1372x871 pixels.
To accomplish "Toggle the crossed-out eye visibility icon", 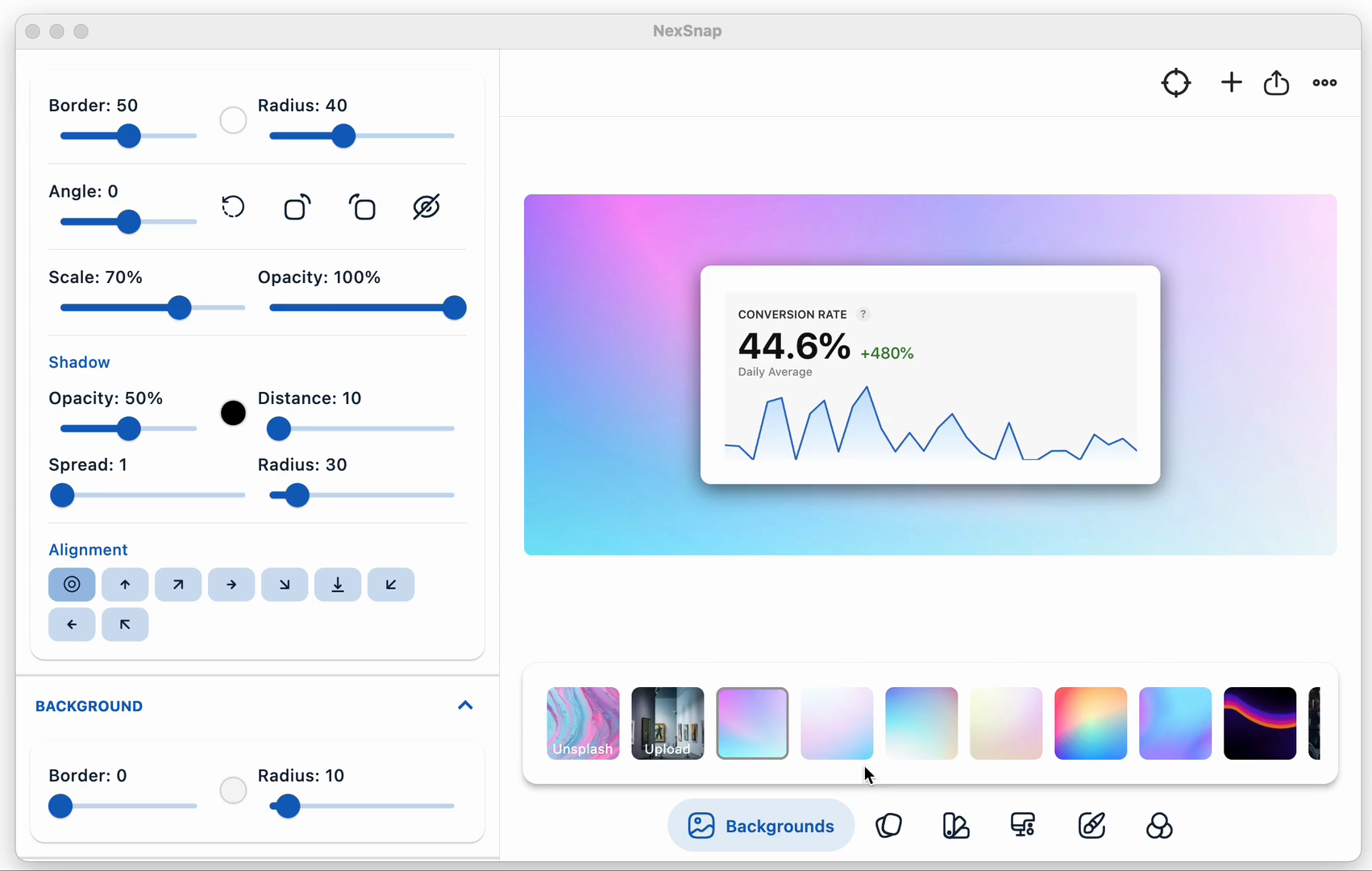I will coord(426,207).
